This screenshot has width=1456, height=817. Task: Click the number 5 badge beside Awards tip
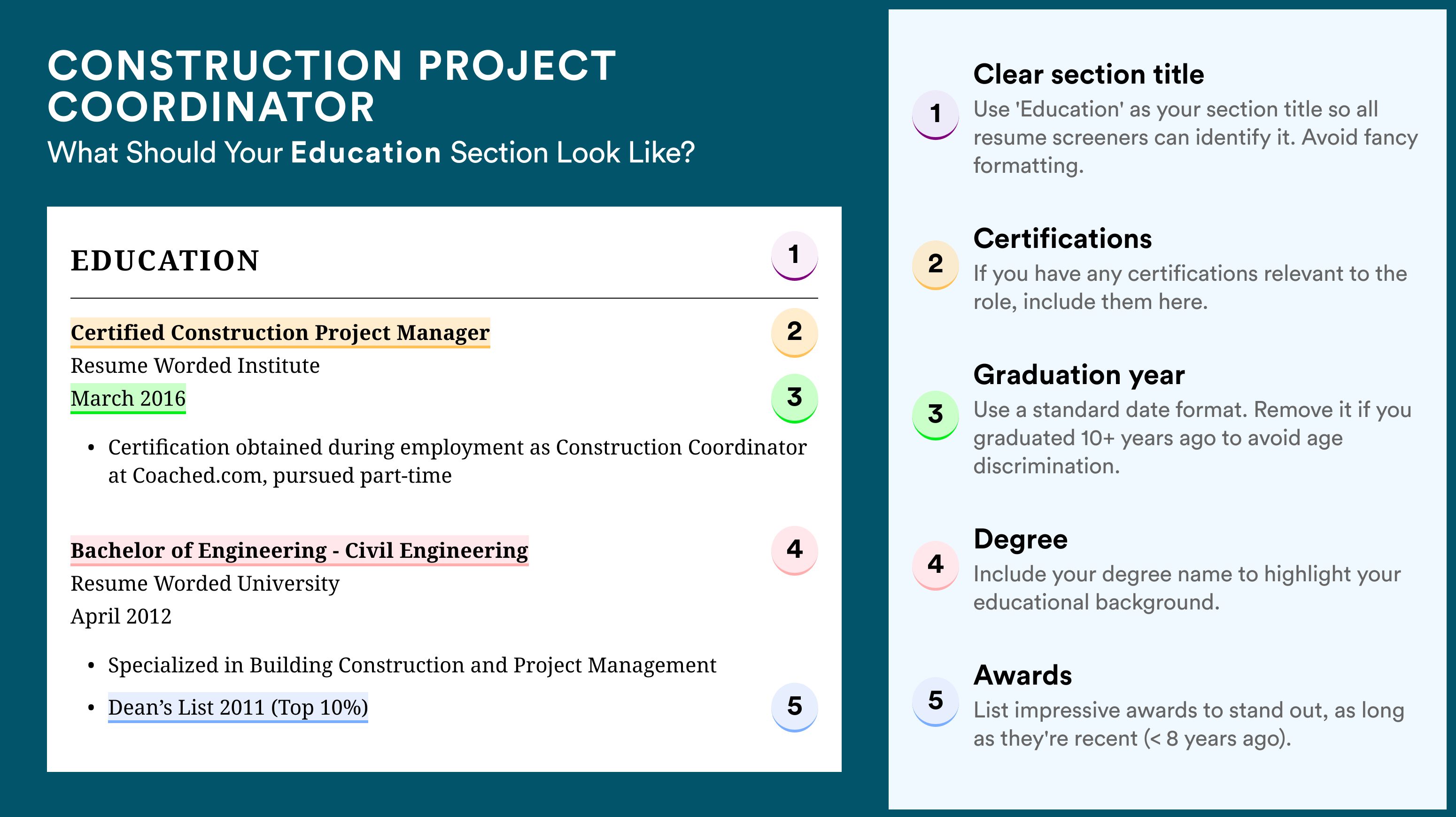tap(935, 702)
